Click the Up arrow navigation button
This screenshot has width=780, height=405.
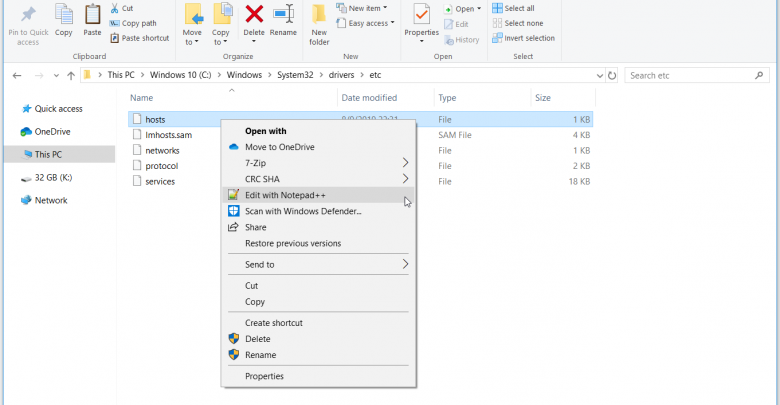point(70,75)
